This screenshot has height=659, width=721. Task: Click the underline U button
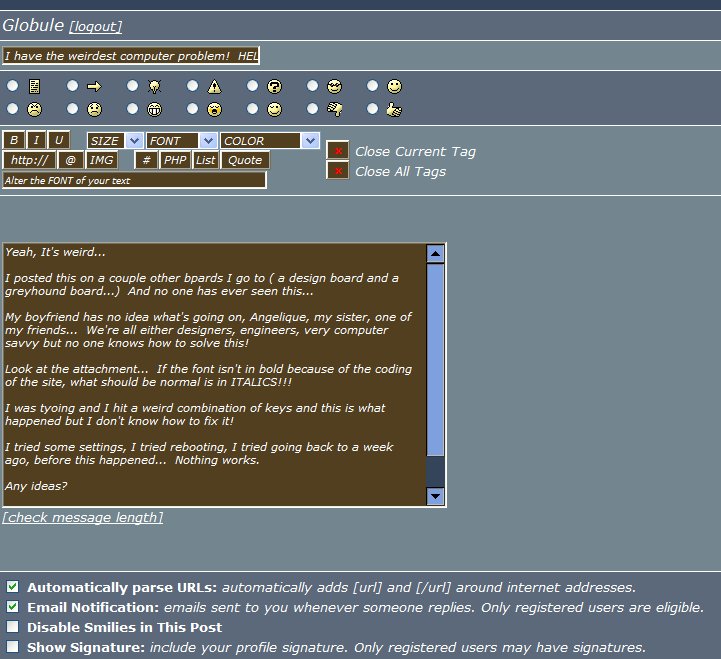pyautogui.click(x=59, y=141)
